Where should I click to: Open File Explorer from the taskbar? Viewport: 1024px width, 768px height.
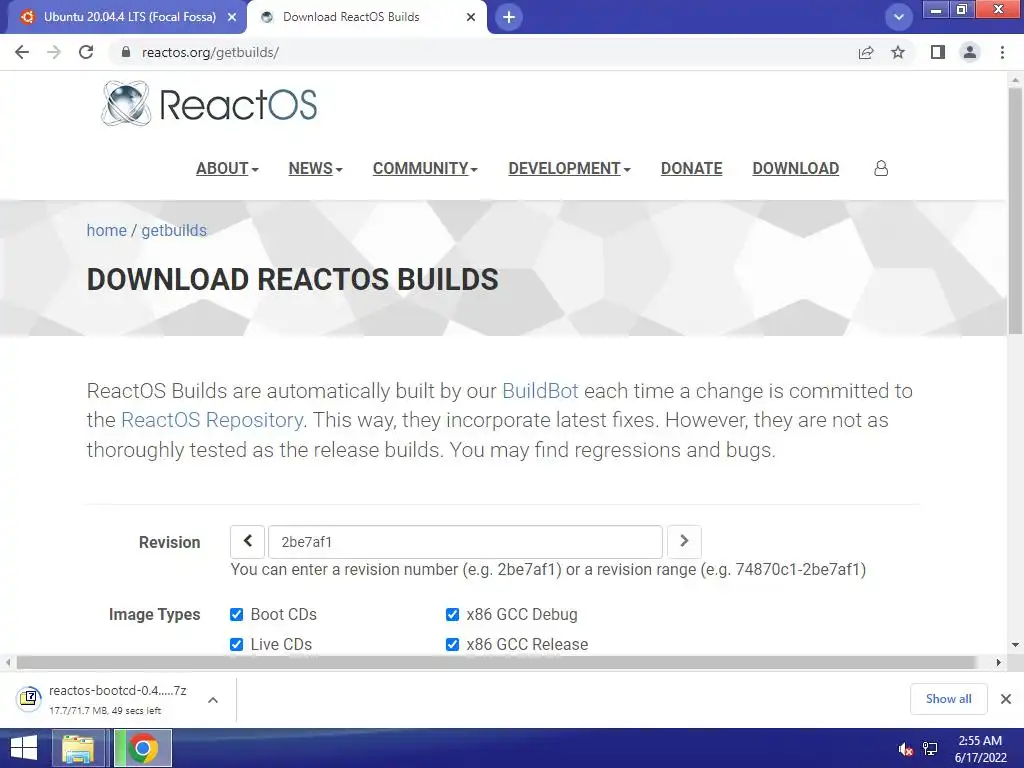(78, 748)
